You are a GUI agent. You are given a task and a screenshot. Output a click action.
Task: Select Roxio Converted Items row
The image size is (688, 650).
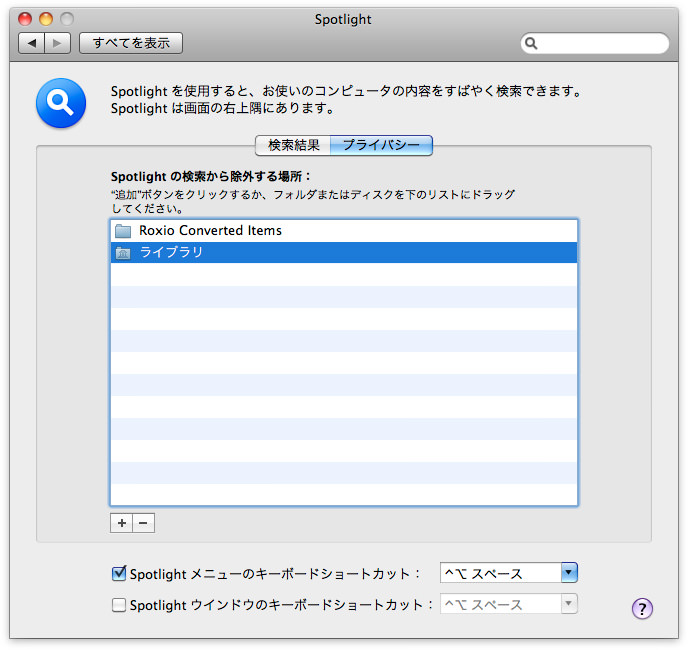[x=344, y=231]
